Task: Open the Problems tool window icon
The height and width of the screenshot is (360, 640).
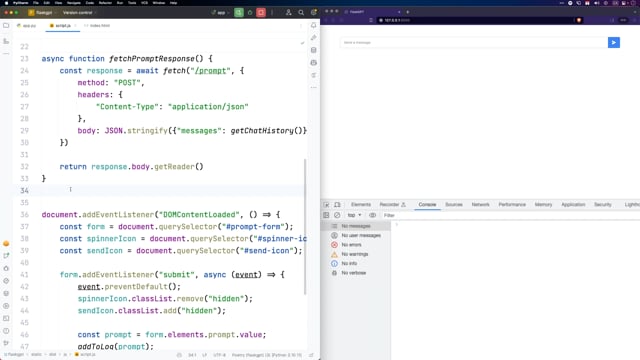Action: (x=6, y=331)
